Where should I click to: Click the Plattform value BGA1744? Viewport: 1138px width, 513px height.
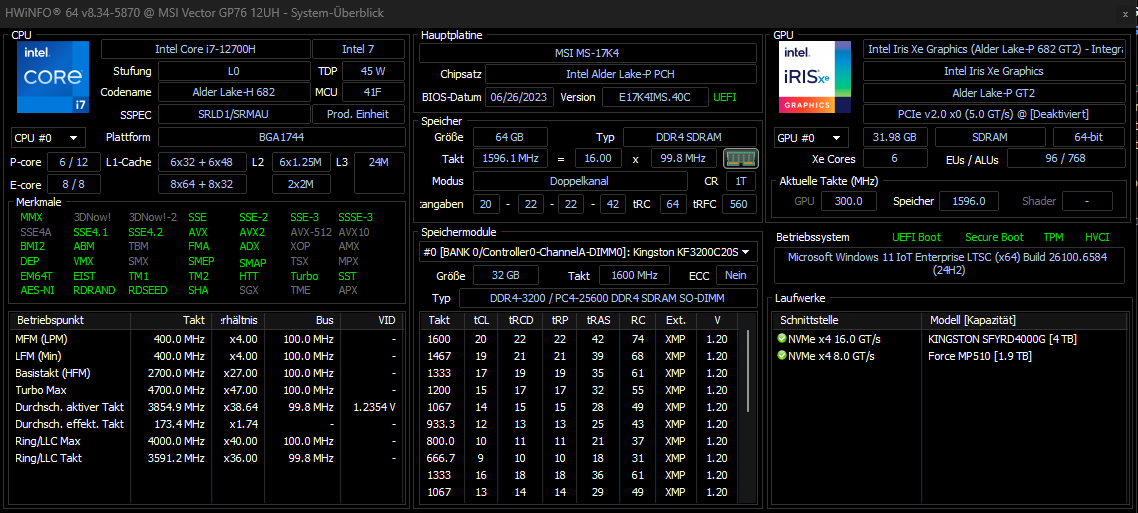click(x=282, y=137)
